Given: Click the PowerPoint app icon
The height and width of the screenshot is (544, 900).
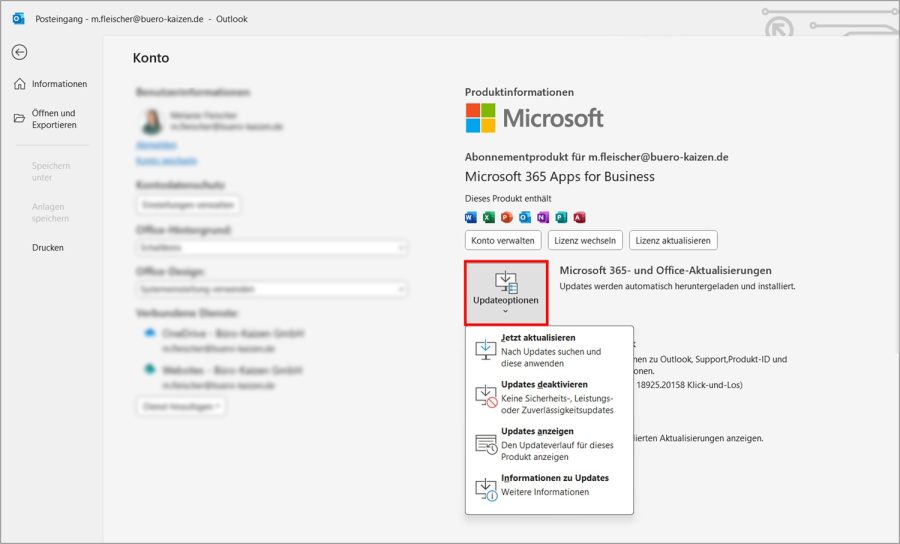Looking at the screenshot, I should point(507,217).
